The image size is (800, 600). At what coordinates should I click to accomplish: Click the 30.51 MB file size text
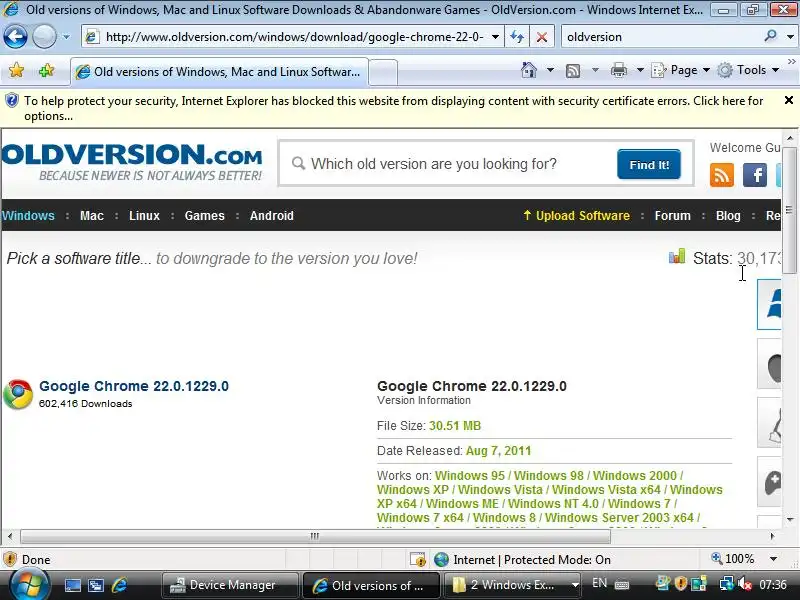[x=455, y=426]
